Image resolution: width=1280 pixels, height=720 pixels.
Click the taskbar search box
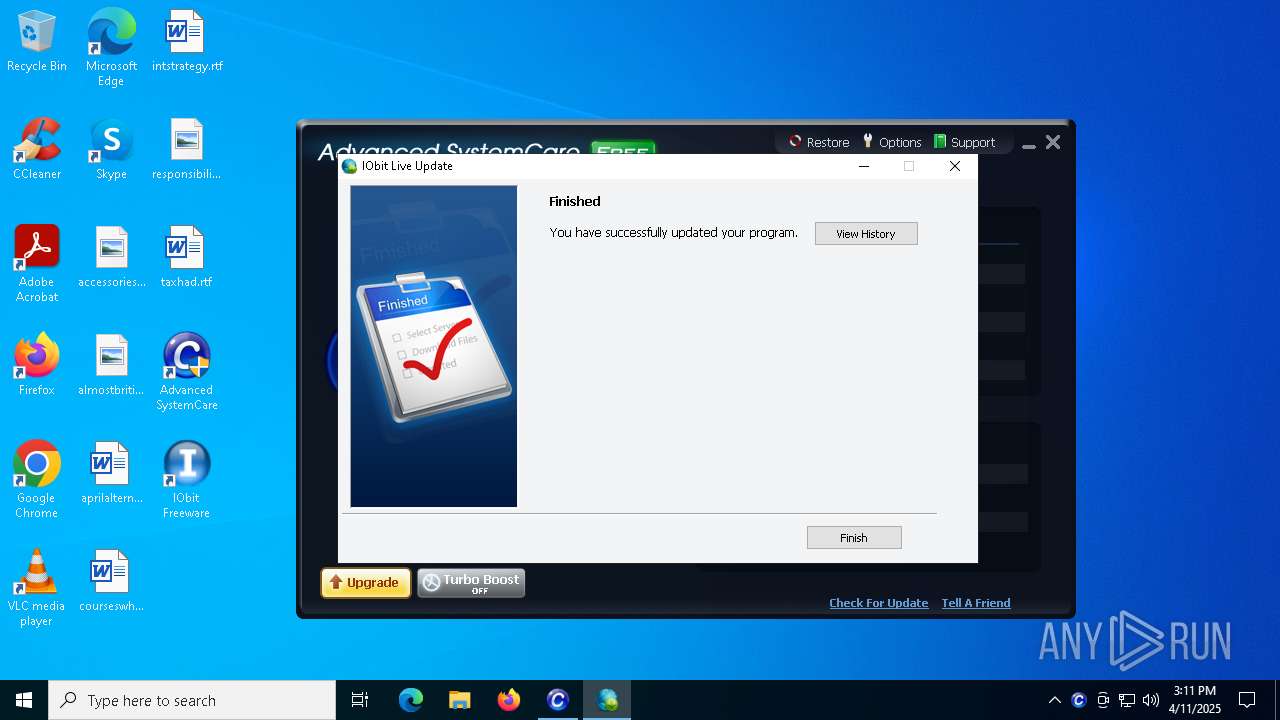pos(192,700)
